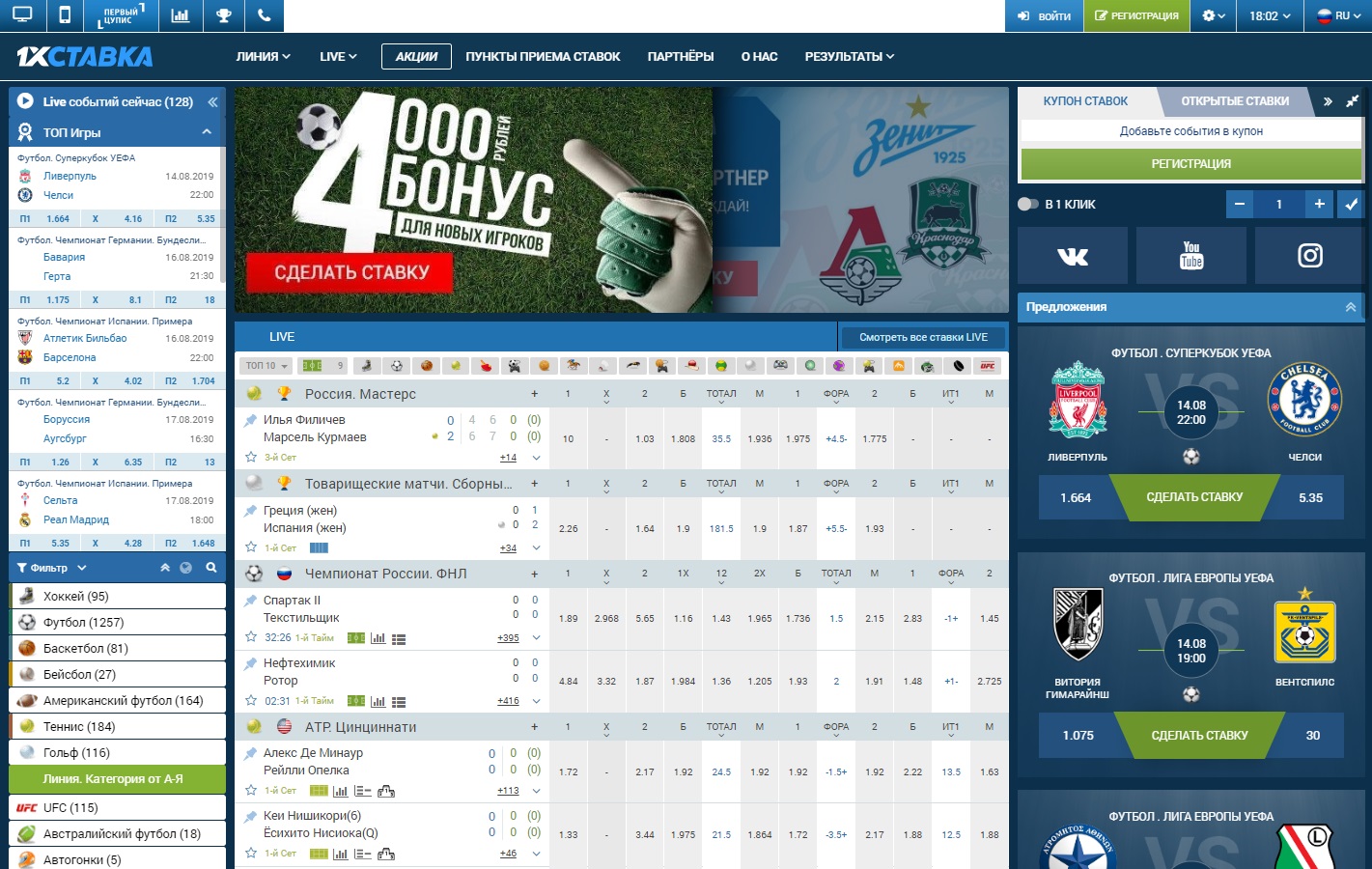Open the ПАРТНЁРЫ menu item
This screenshot has width=1372, height=869.
[681, 56]
